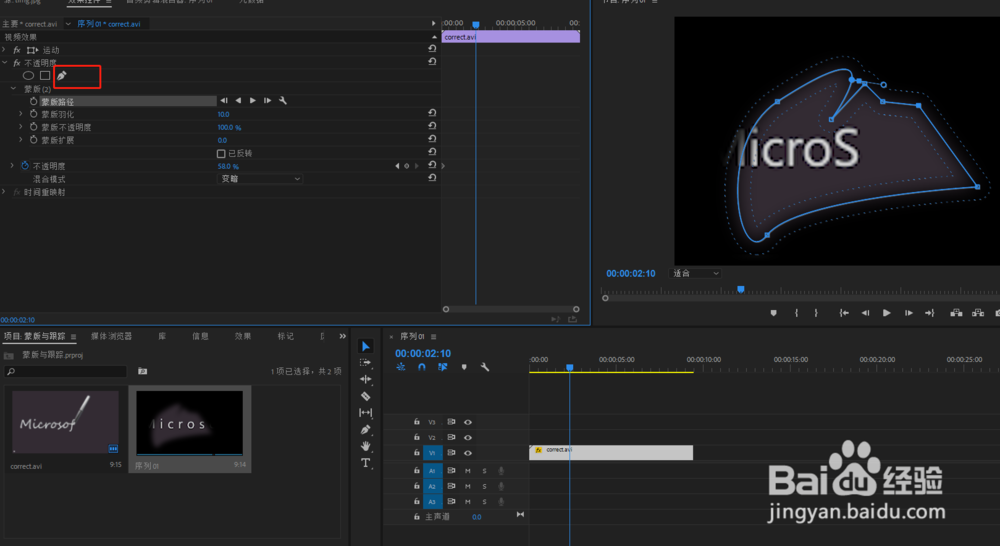Select the Razor tool
Screen dimensions: 1000x546
(x=365, y=396)
